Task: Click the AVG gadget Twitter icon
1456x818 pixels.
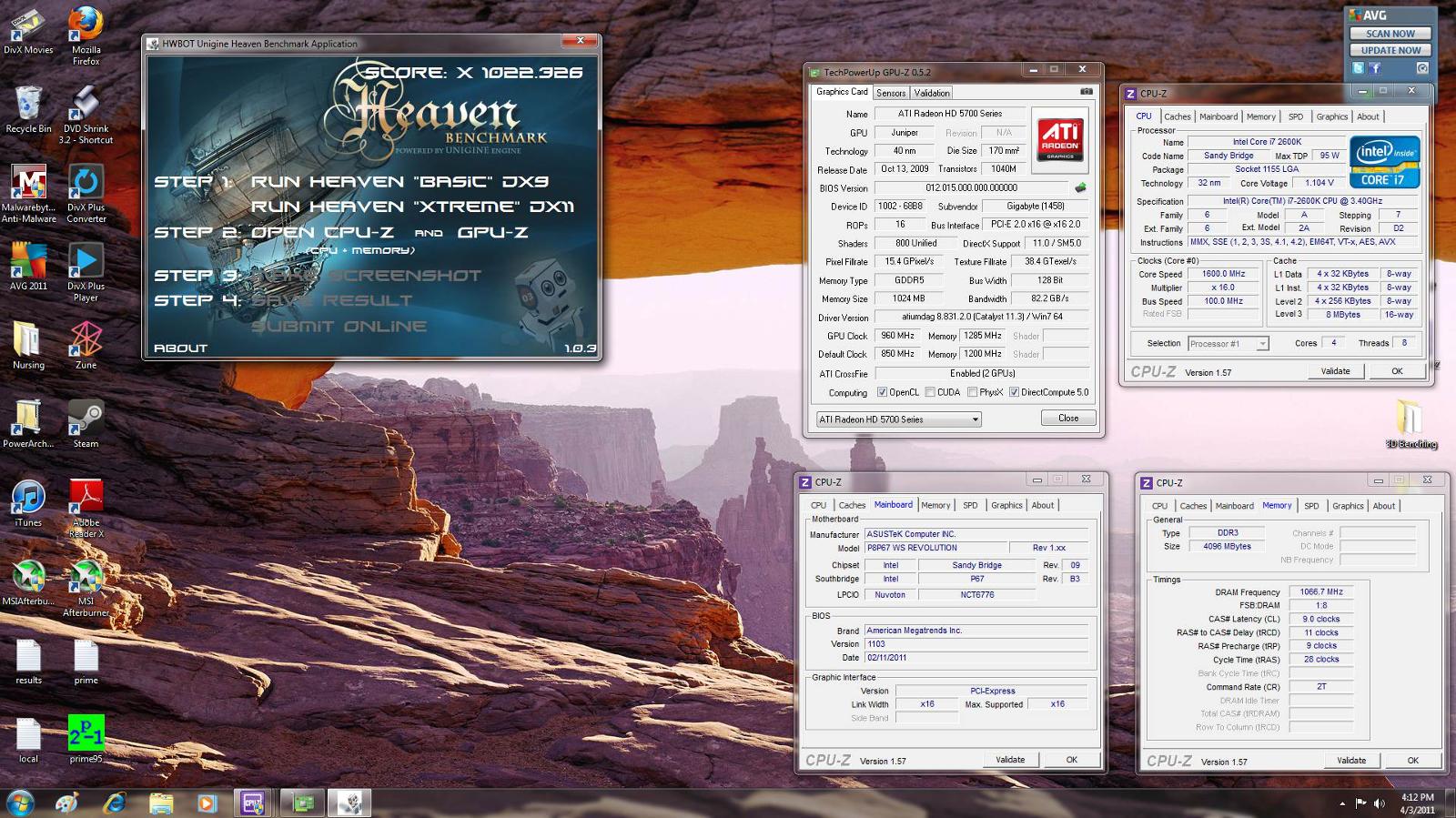Action: coord(1358,68)
